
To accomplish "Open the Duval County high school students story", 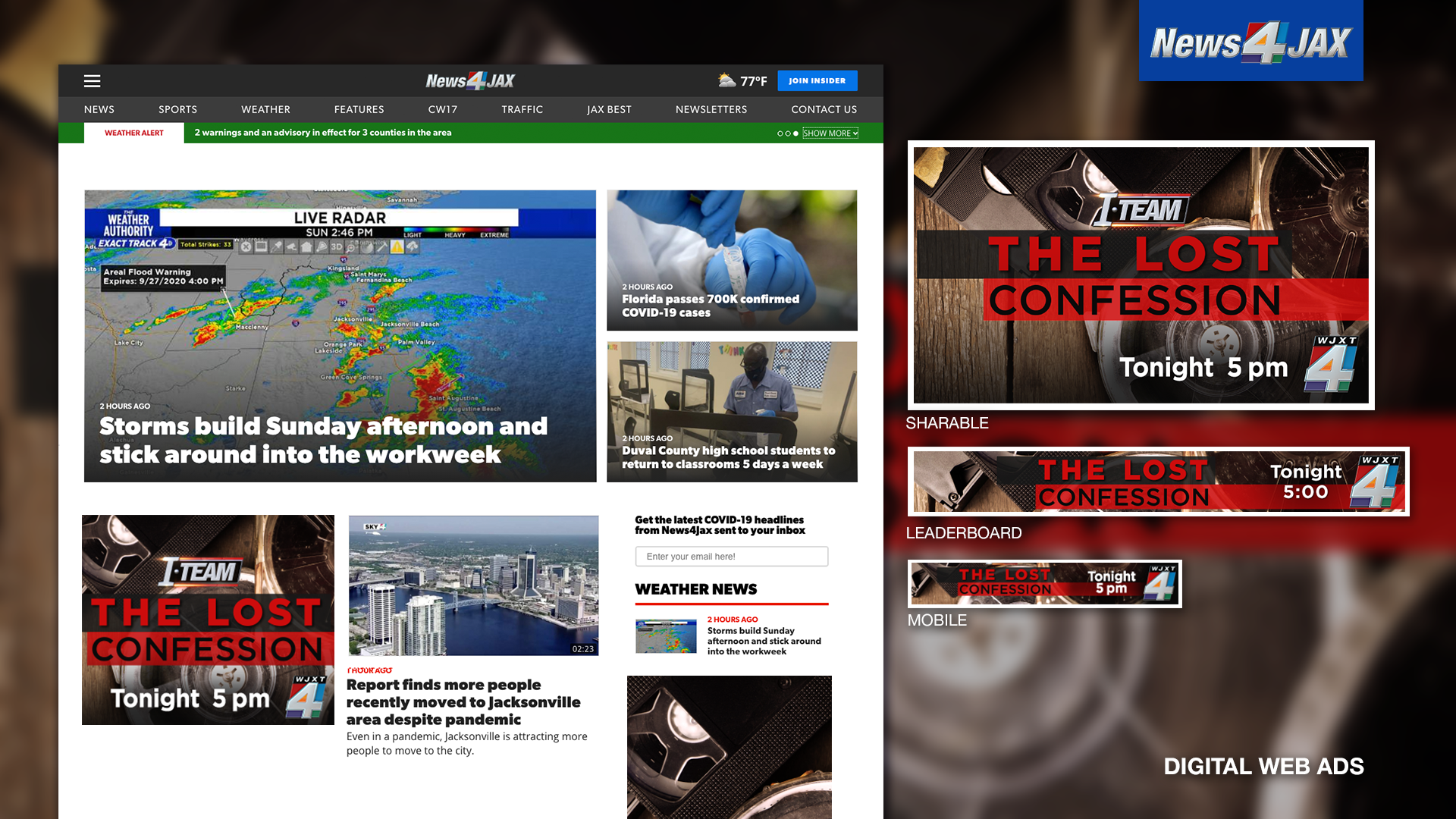I will point(732,412).
